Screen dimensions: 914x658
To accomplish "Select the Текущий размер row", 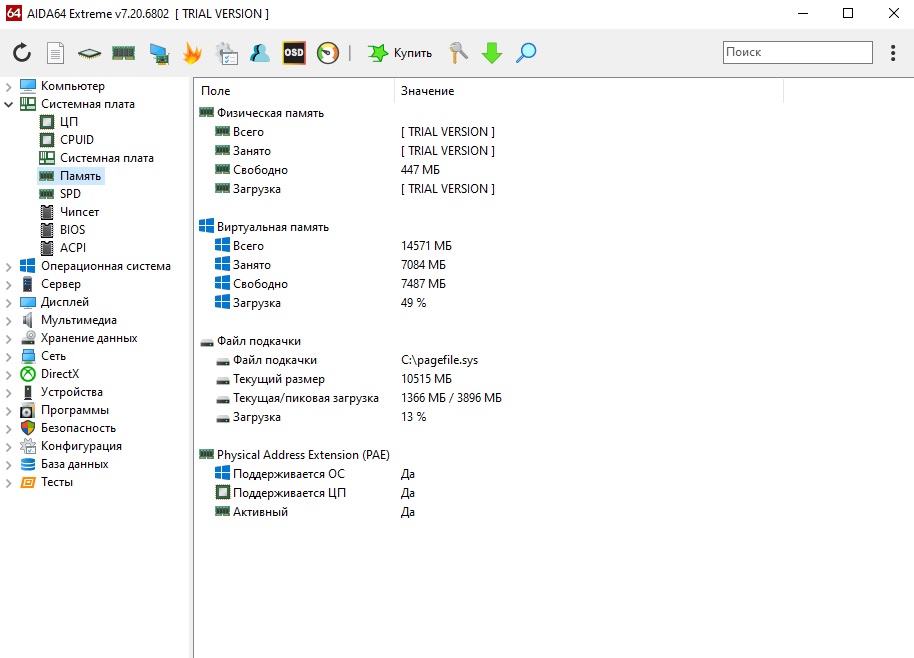I will coord(279,379).
